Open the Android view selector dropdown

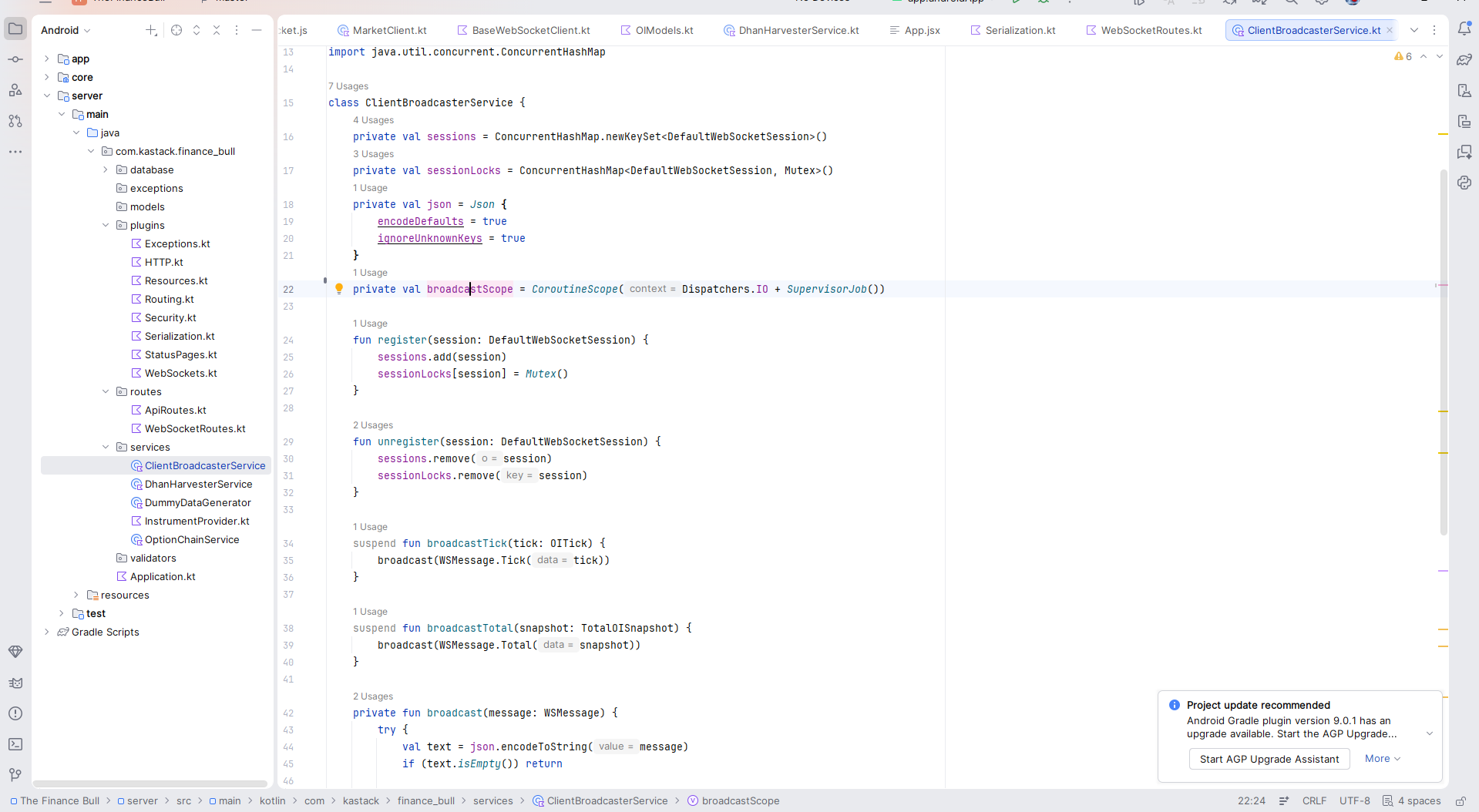click(x=66, y=30)
